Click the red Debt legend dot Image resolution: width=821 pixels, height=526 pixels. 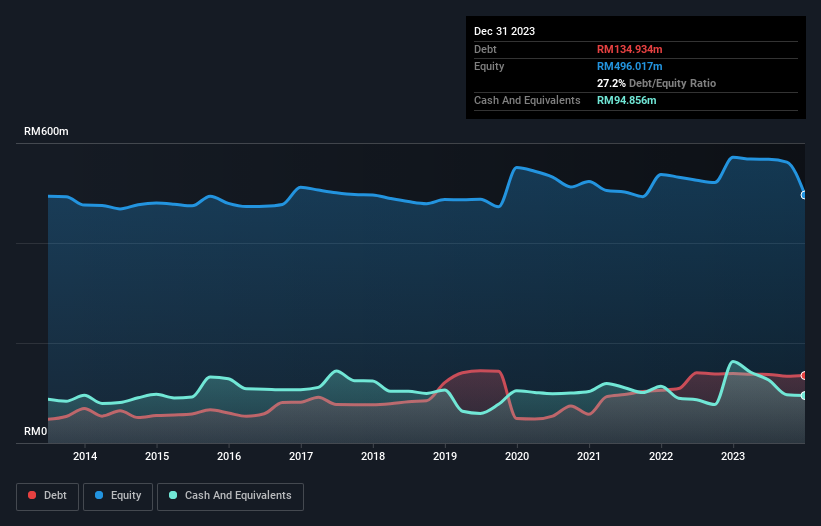click(x=32, y=495)
